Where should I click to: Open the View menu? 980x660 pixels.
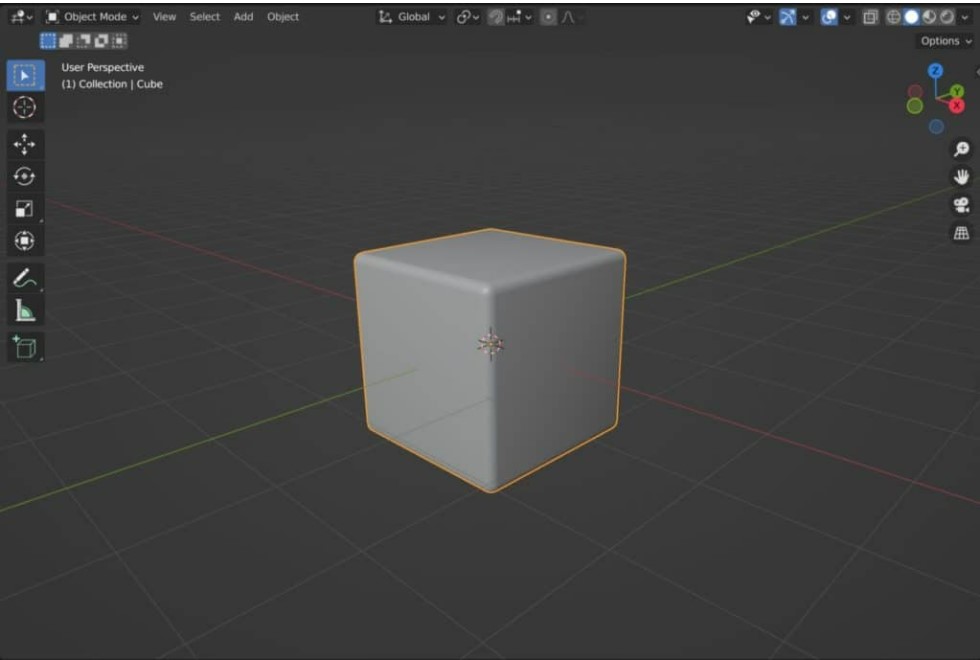[163, 16]
